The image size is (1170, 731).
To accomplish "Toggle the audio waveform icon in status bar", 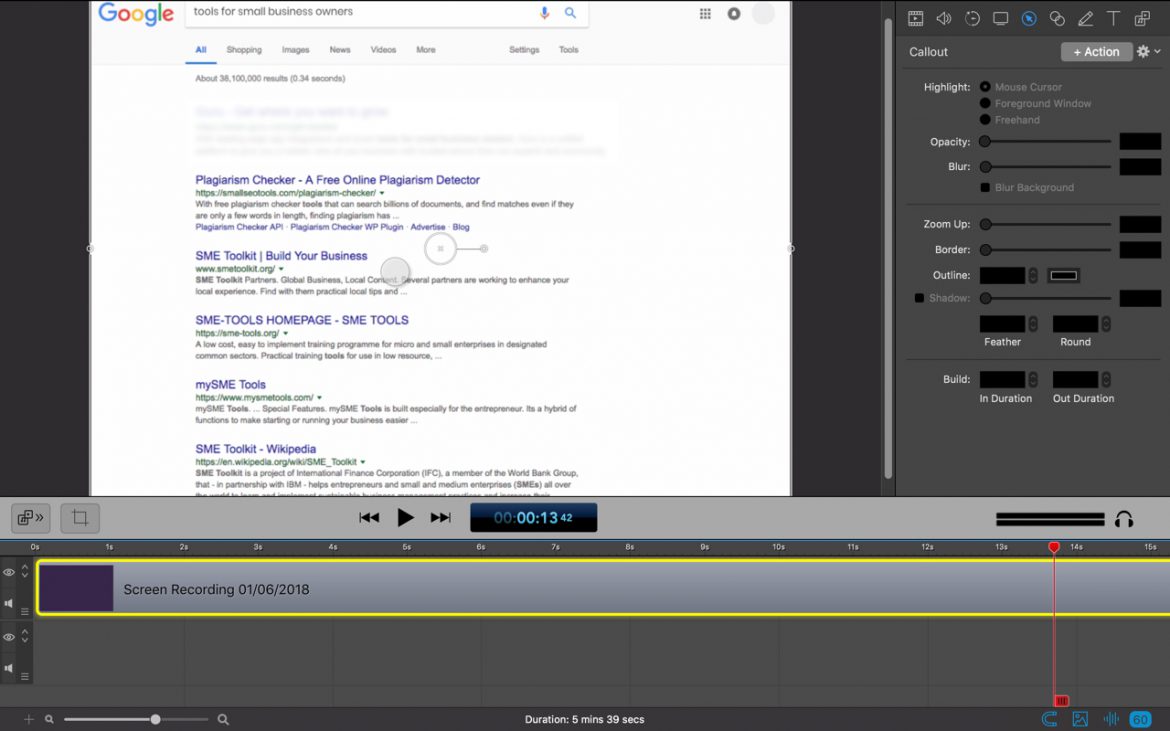I will click(x=1110, y=719).
